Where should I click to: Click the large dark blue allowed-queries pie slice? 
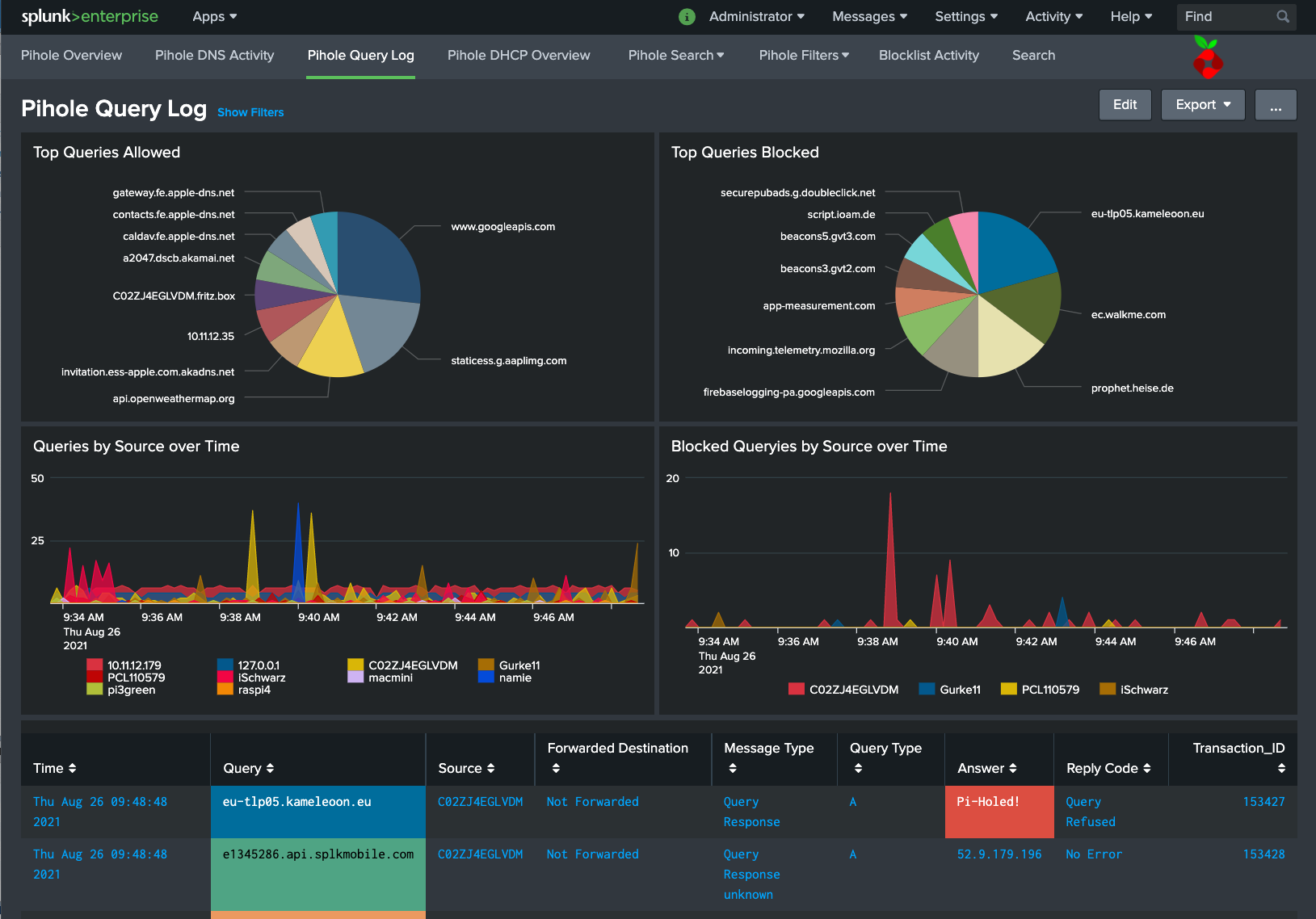376,258
